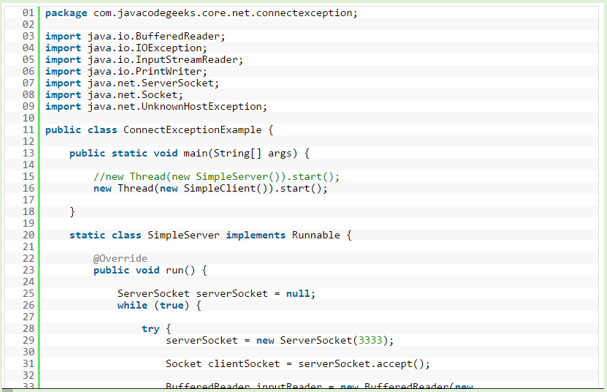Click the import java.net.Socket line

pos(114,95)
